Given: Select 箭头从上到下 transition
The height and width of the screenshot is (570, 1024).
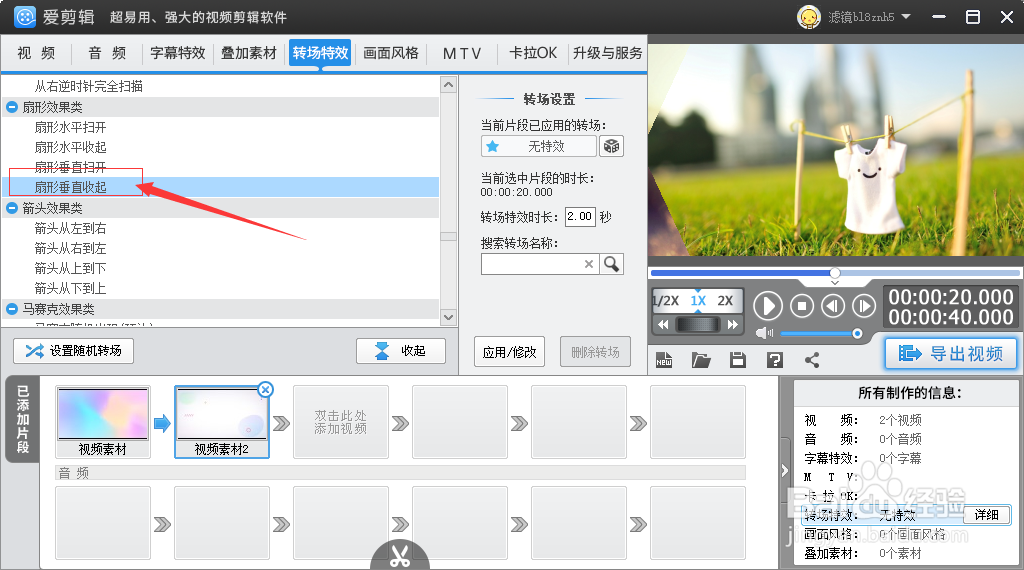Looking at the screenshot, I should tap(71, 268).
